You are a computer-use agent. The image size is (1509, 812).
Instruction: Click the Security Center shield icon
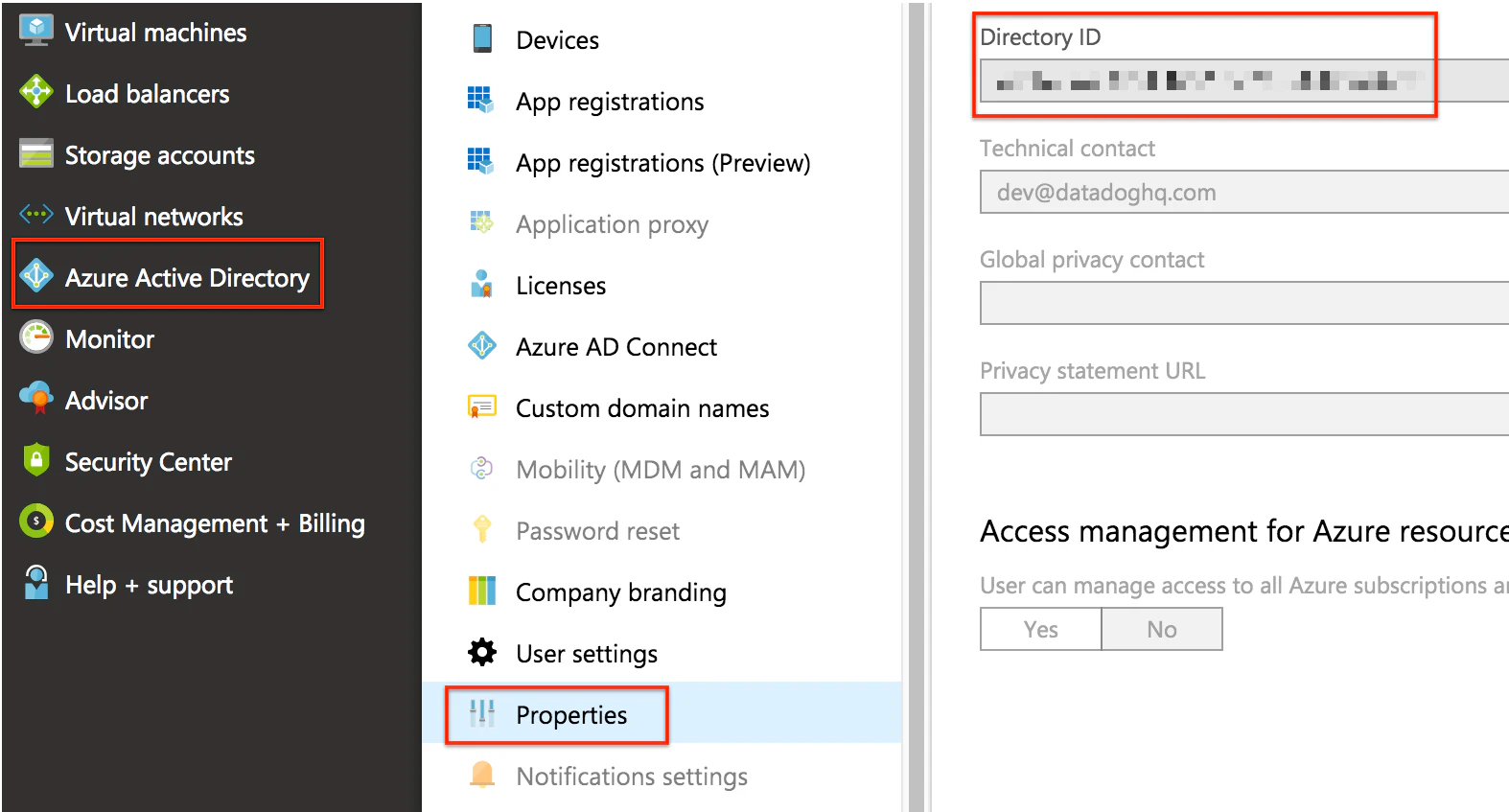[x=36, y=460]
